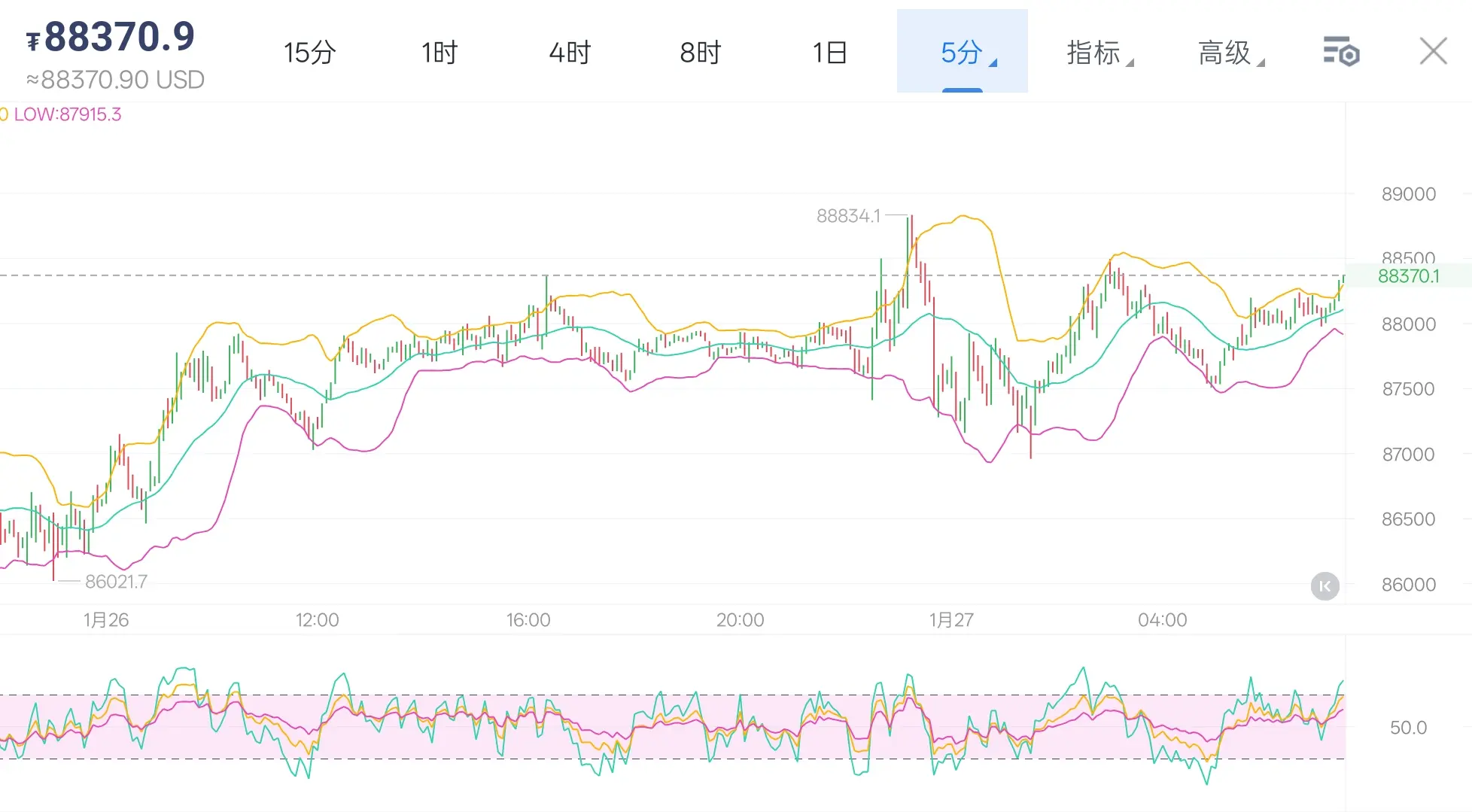Click the 1月26 date axis label
The width and height of the screenshot is (1472, 812).
point(106,620)
